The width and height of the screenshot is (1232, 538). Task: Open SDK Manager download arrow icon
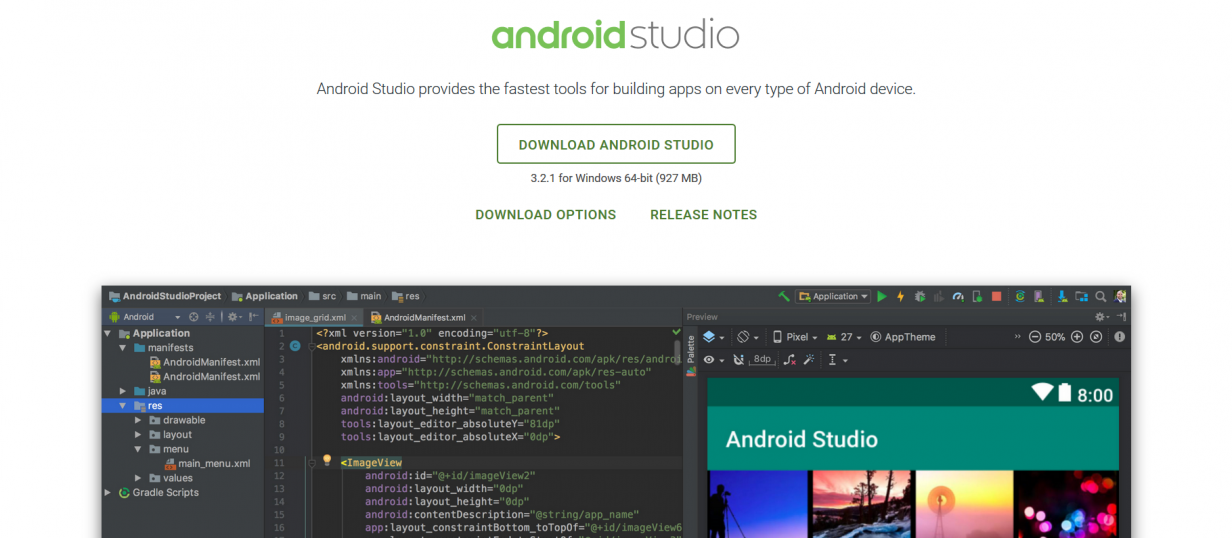pyautogui.click(x=1062, y=297)
